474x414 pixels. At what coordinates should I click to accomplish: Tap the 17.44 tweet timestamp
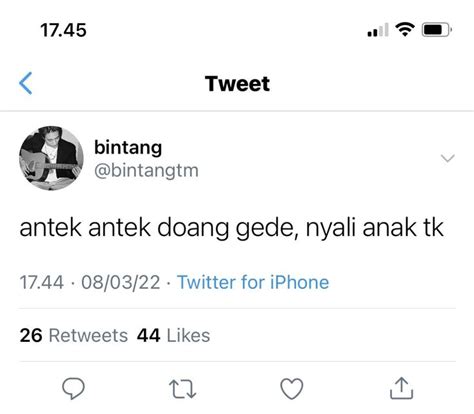42,282
